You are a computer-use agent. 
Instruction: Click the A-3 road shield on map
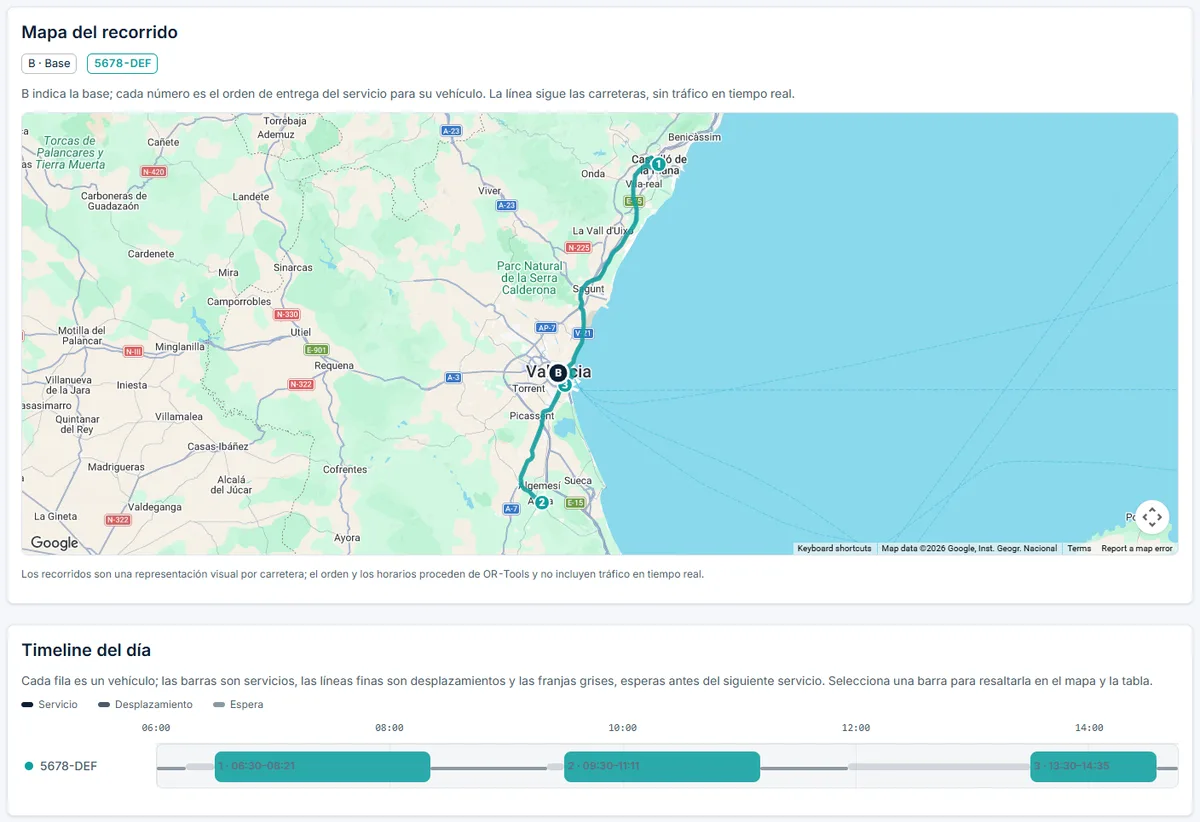[x=453, y=377]
